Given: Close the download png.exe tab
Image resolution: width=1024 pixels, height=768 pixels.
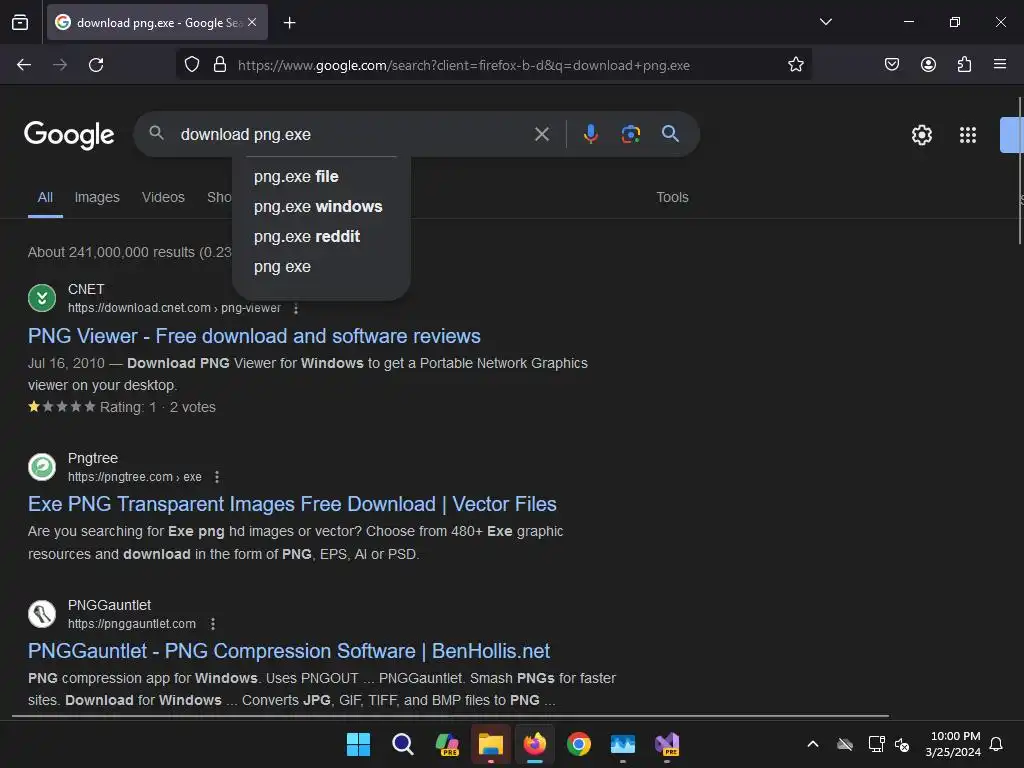Looking at the screenshot, I should 252,22.
